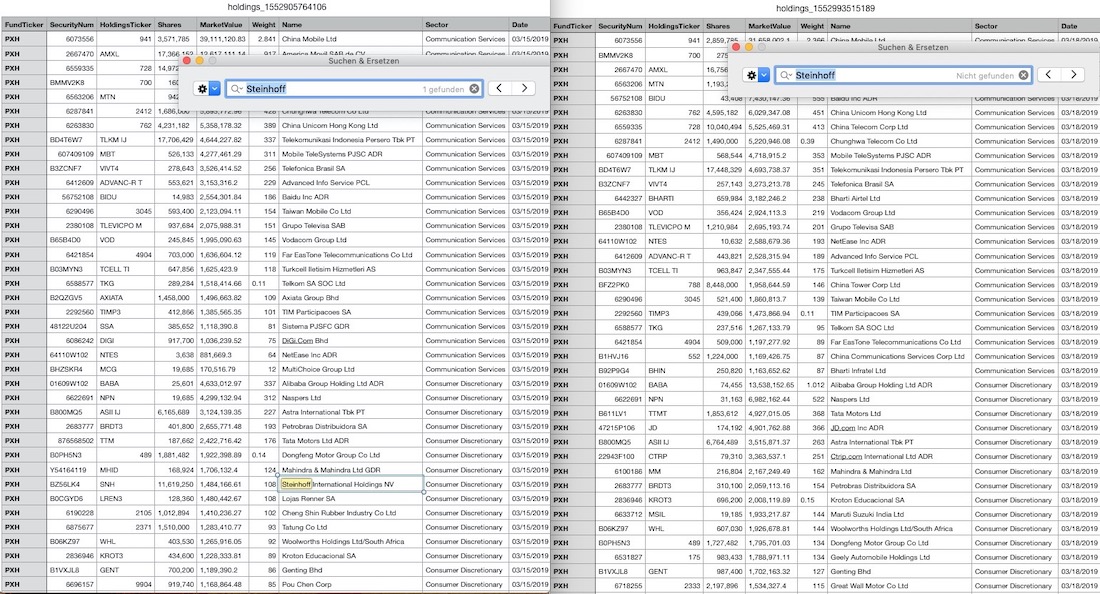Select the SecurityNum column header in left window

(x=72, y=25)
